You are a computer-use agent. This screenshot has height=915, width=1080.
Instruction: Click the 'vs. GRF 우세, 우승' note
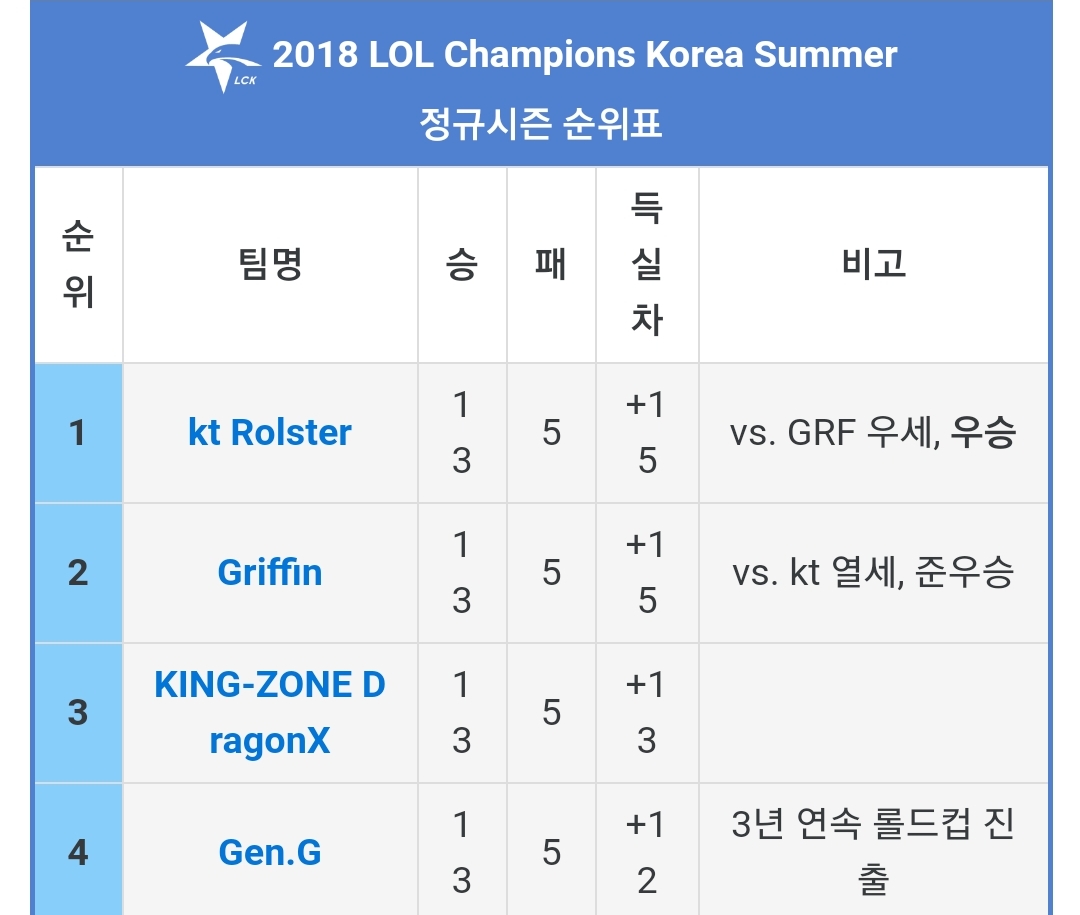coord(873,433)
